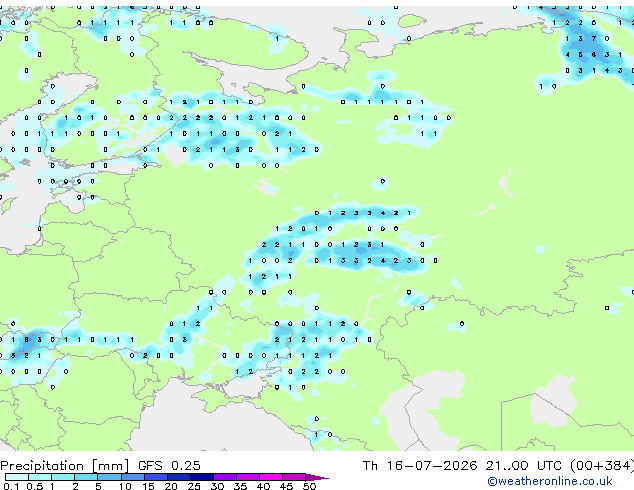The image size is (634, 490).
Task: Click the lightest 0.1 to 0.5 legend swatch
Action: point(17,477)
